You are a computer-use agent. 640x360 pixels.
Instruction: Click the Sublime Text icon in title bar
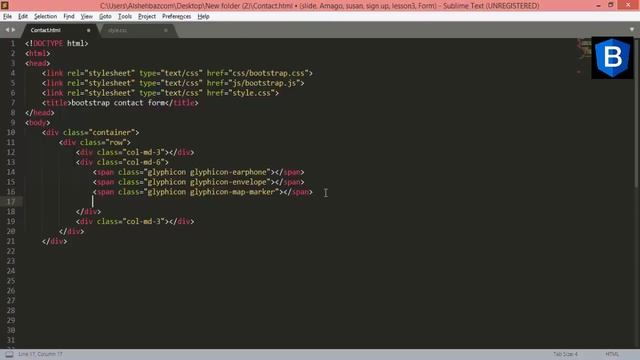5,5
